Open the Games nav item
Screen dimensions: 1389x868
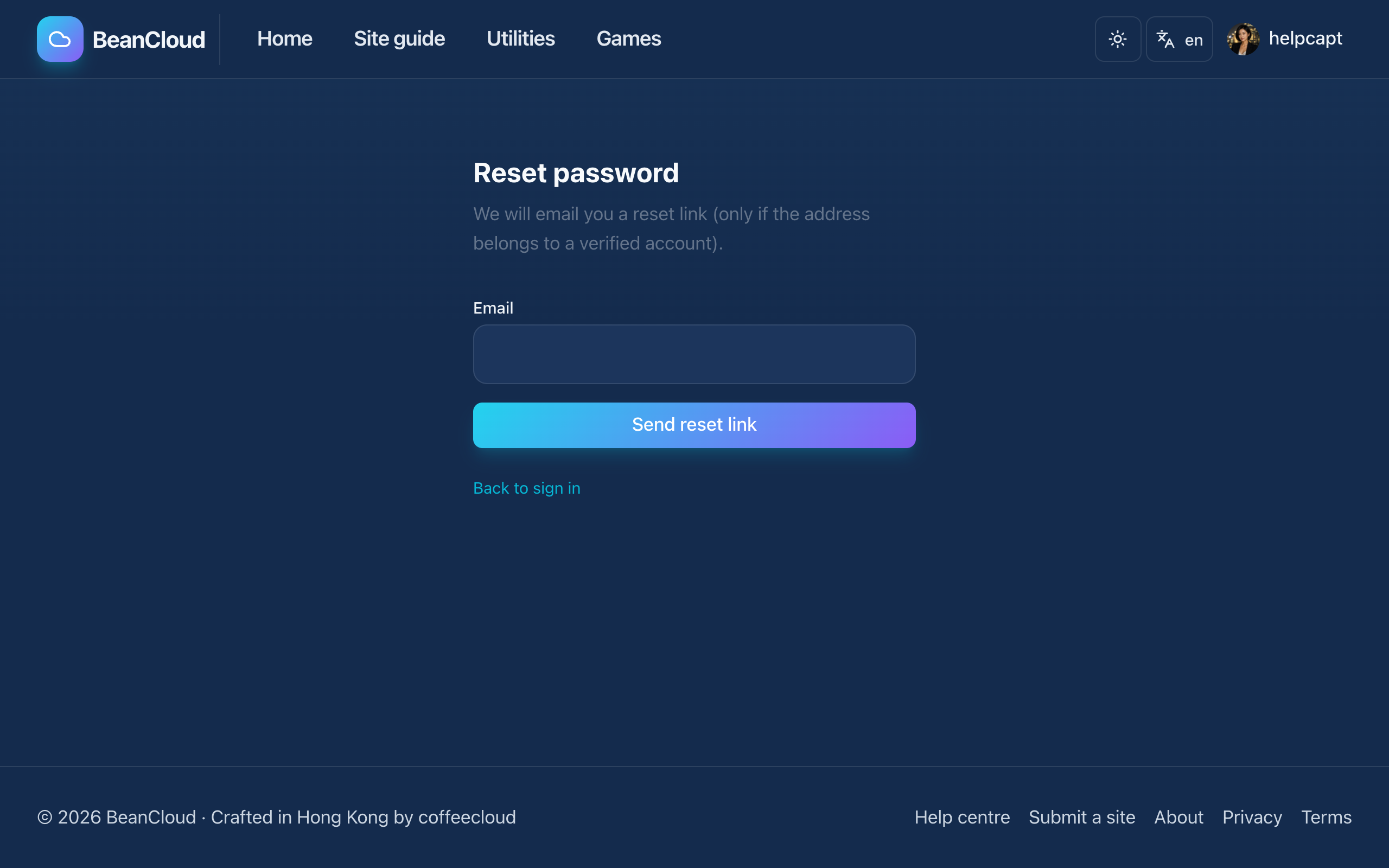click(x=628, y=39)
